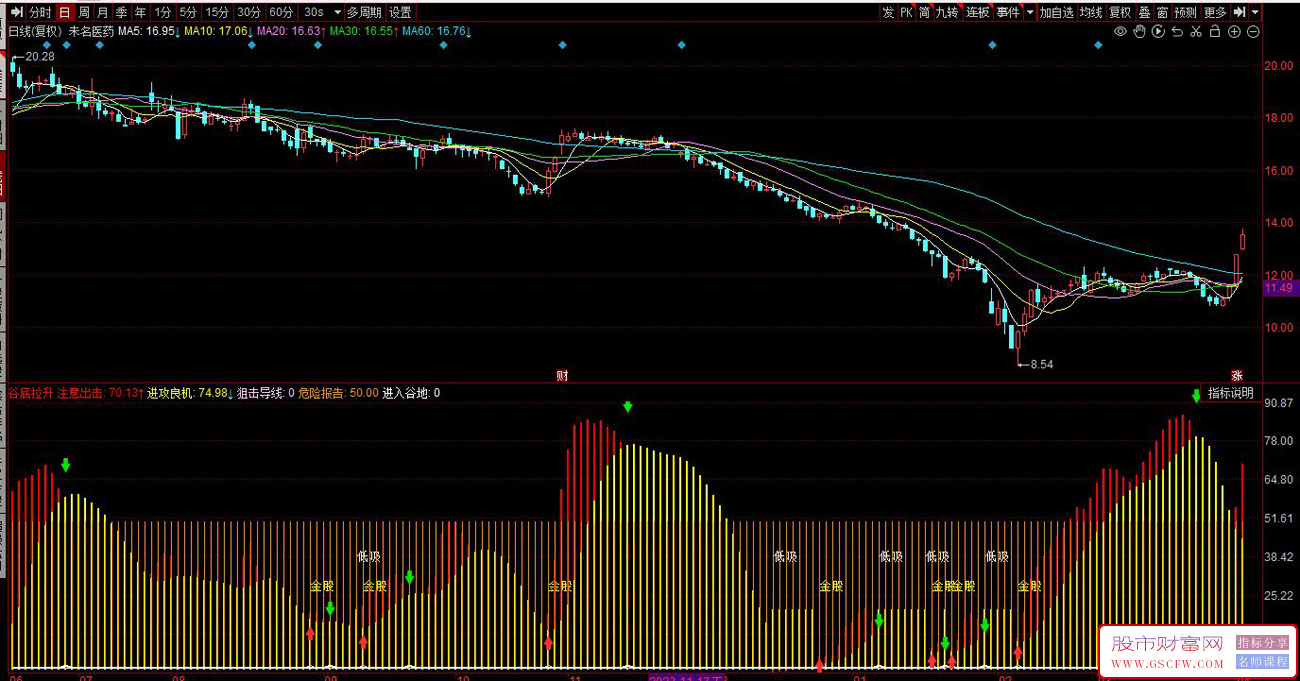Toggle the eye visibility icon
Screen dimensions: 1300x681
[1120, 32]
